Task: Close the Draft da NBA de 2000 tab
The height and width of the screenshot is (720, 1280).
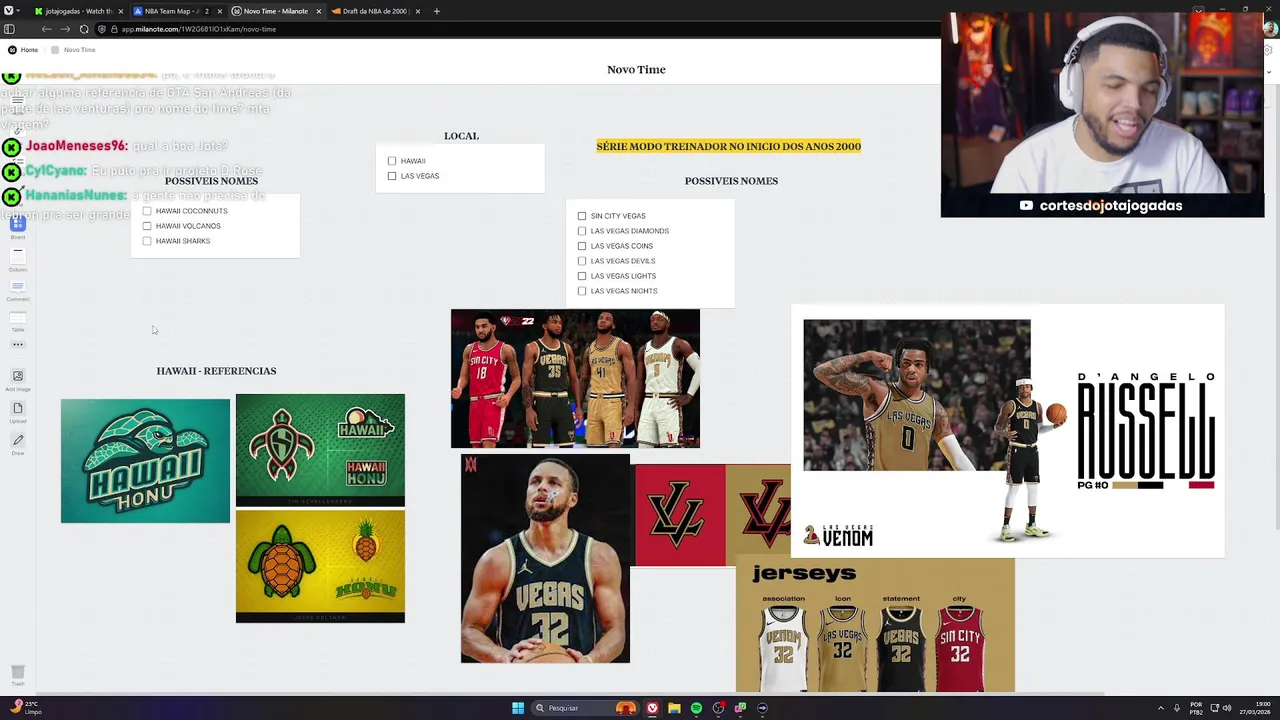Action: [418, 11]
